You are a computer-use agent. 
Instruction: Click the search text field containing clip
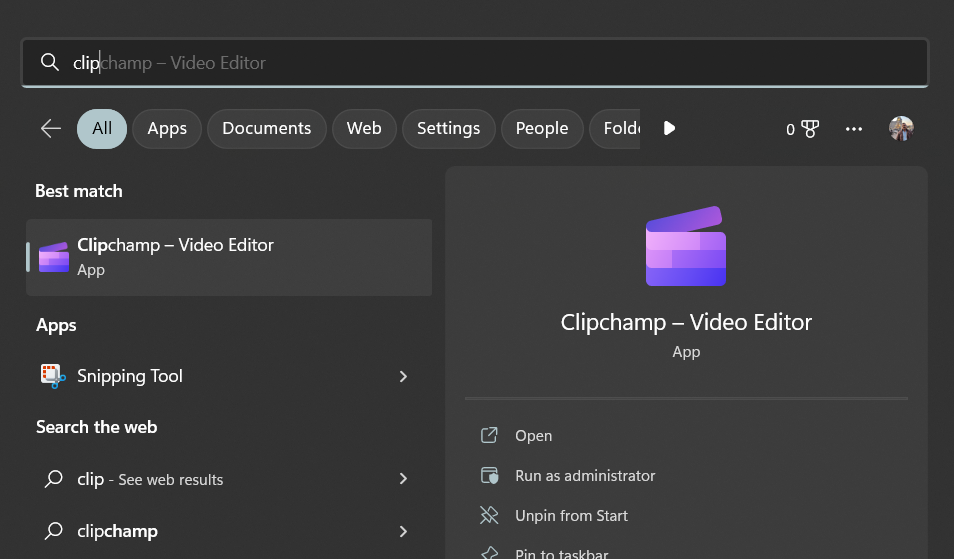pyautogui.click(x=475, y=63)
